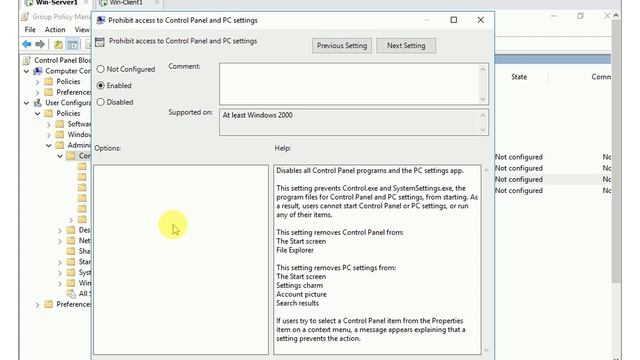Expand Preferences under Computer Configuration
Viewport: 640px width, 360px height.
coord(38,92)
